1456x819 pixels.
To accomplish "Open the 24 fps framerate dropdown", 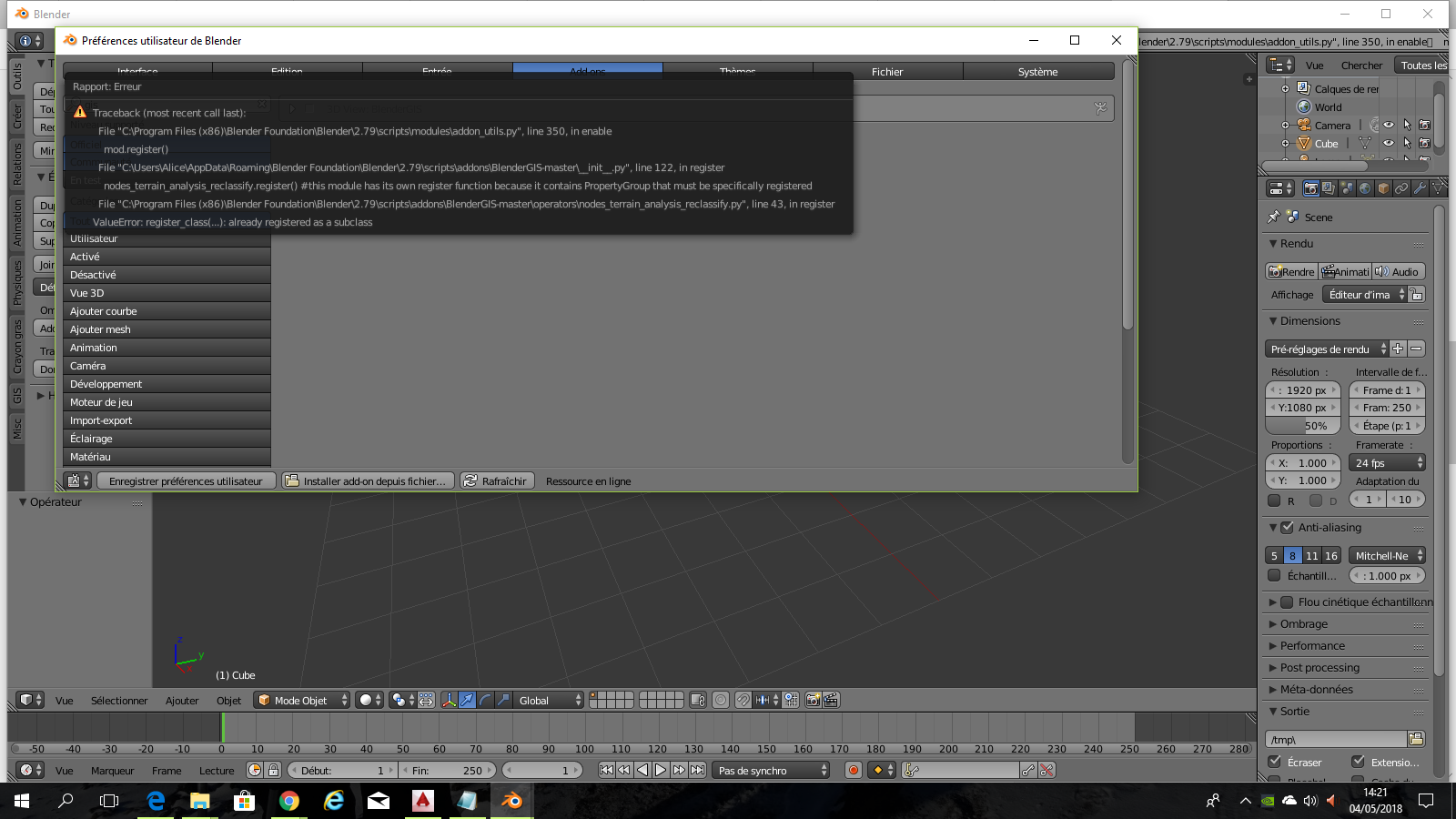I will 1387,462.
